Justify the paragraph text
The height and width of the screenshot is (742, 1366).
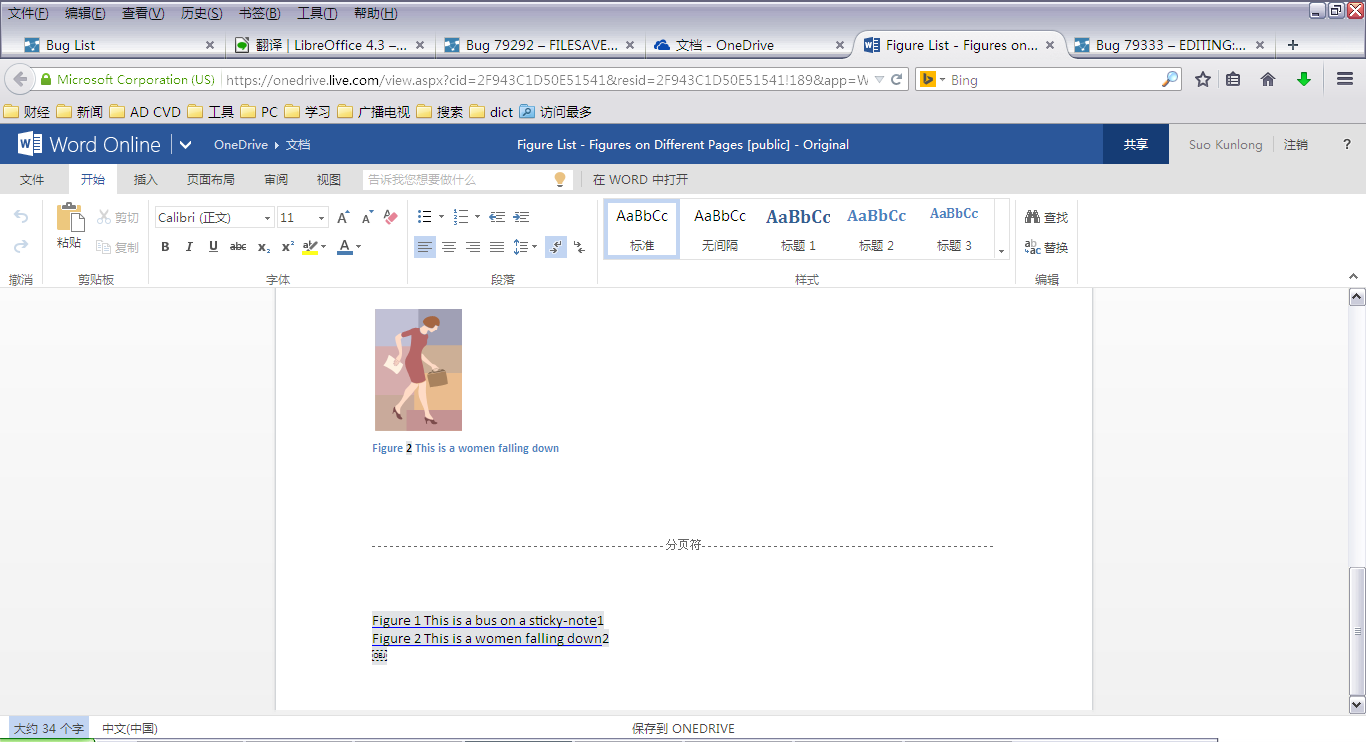497,247
